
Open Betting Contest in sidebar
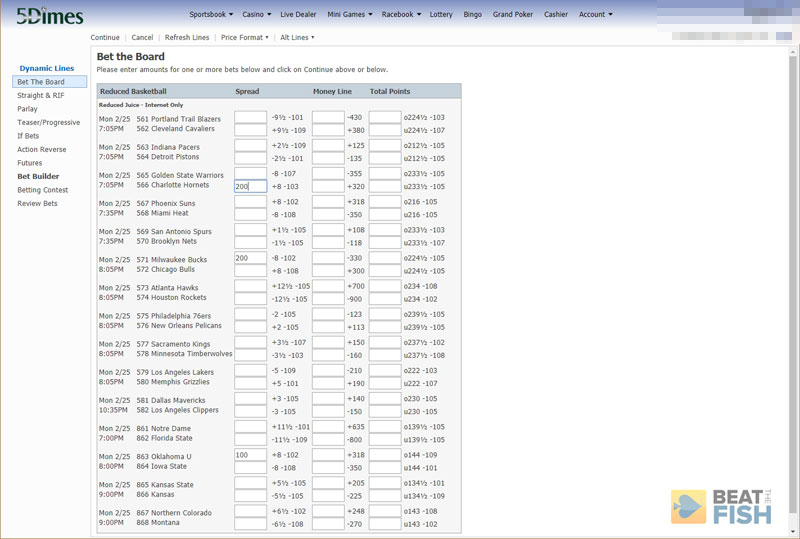(x=42, y=190)
